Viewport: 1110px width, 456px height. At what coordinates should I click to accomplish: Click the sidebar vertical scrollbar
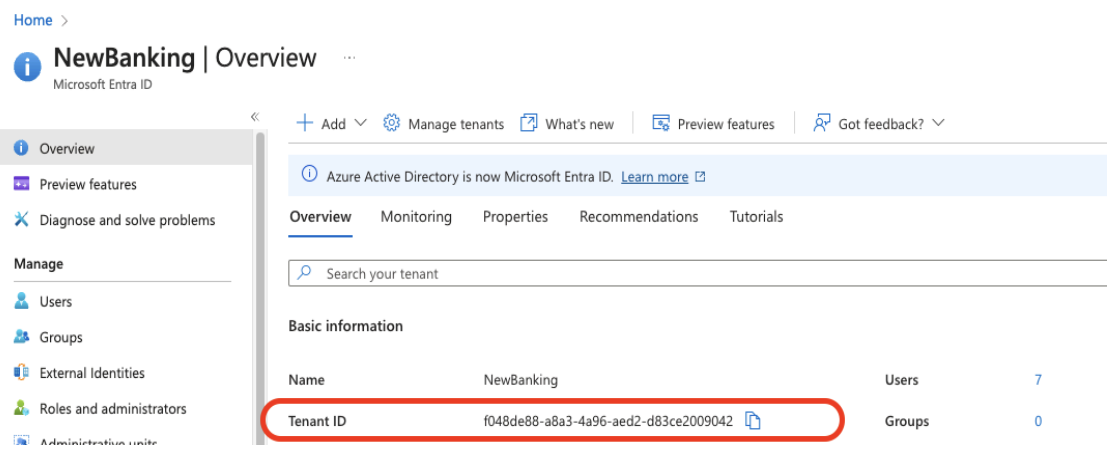[260, 287]
